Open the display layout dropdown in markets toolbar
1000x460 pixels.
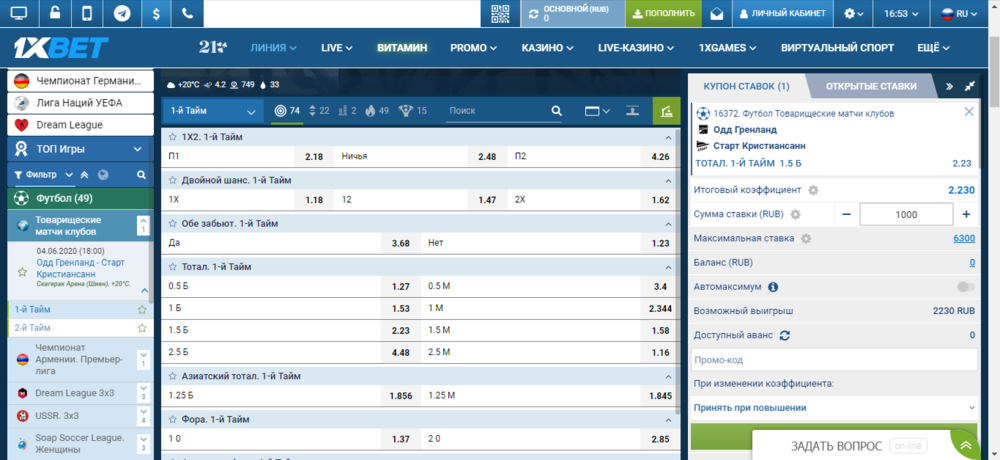click(x=597, y=110)
